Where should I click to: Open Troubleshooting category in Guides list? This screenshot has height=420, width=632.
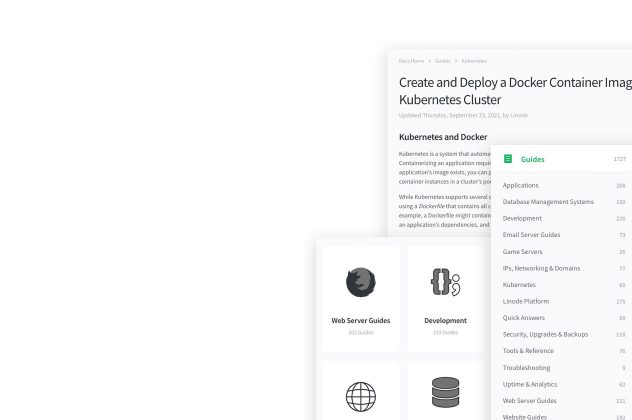526,368
